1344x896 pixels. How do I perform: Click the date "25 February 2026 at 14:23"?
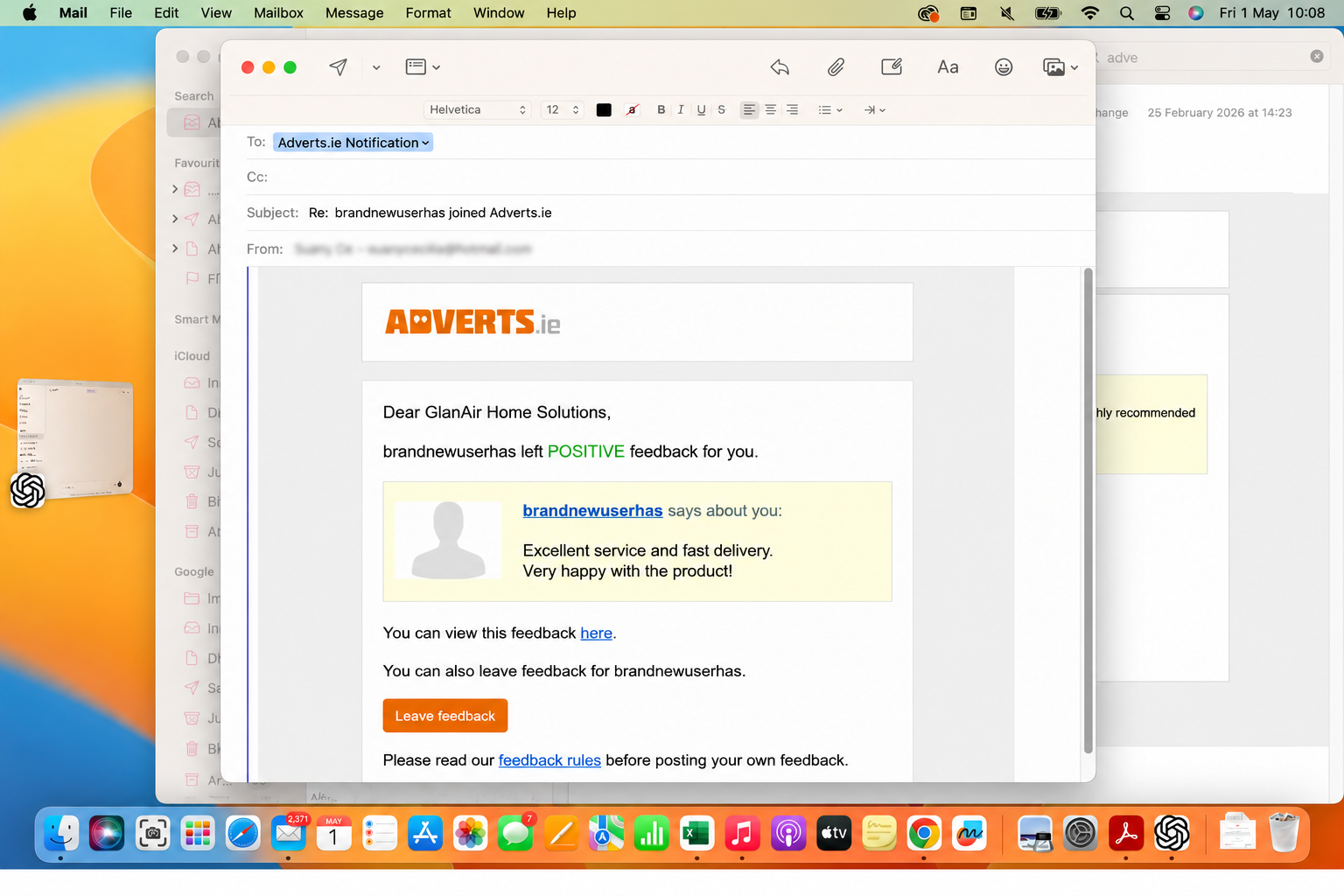click(x=1220, y=113)
